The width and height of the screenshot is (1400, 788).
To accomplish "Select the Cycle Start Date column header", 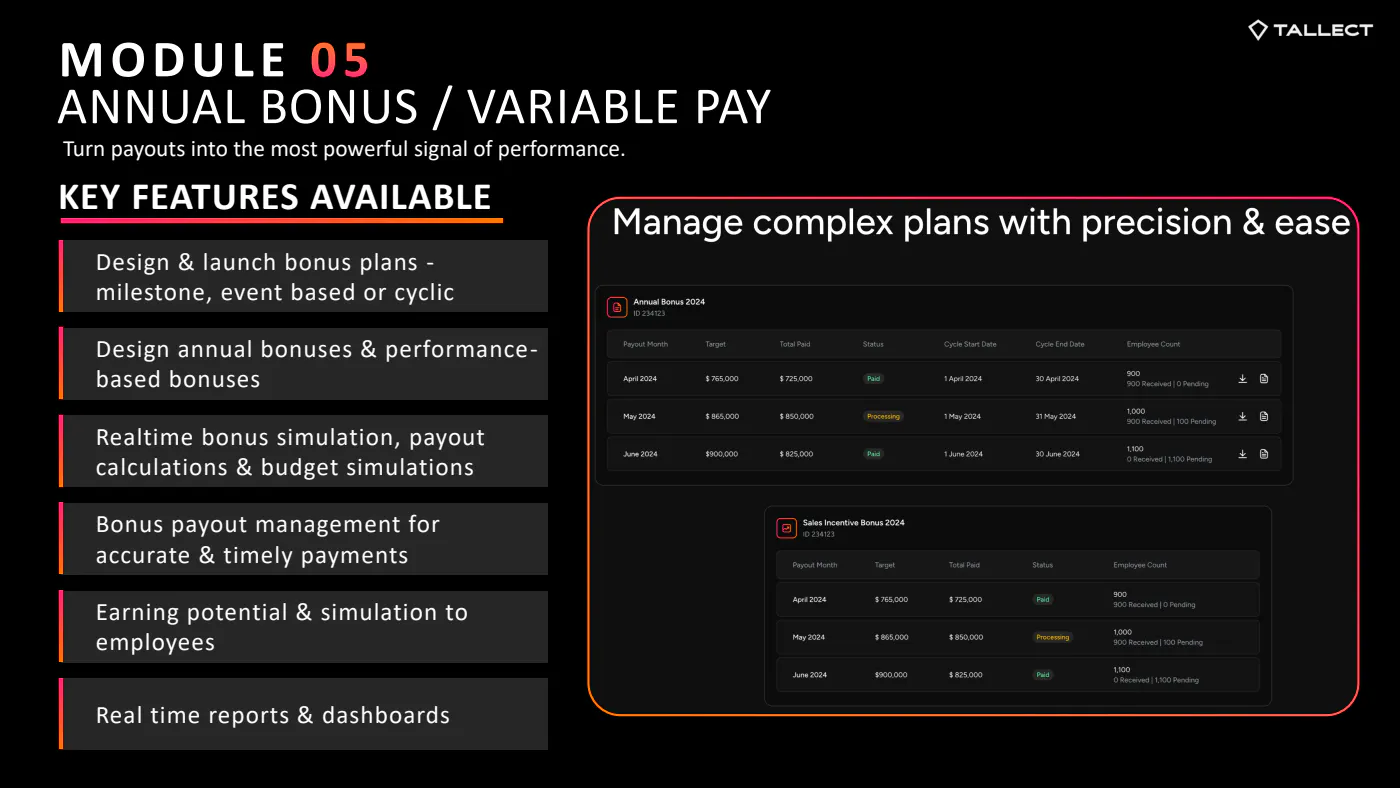I will tap(970, 344).
